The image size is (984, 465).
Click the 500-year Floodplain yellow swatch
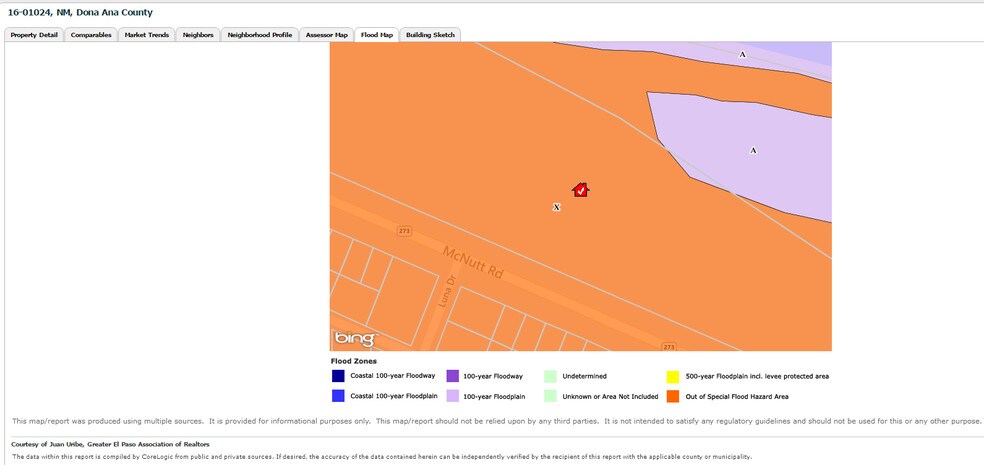pyautogui.click(x=673, y=377)
